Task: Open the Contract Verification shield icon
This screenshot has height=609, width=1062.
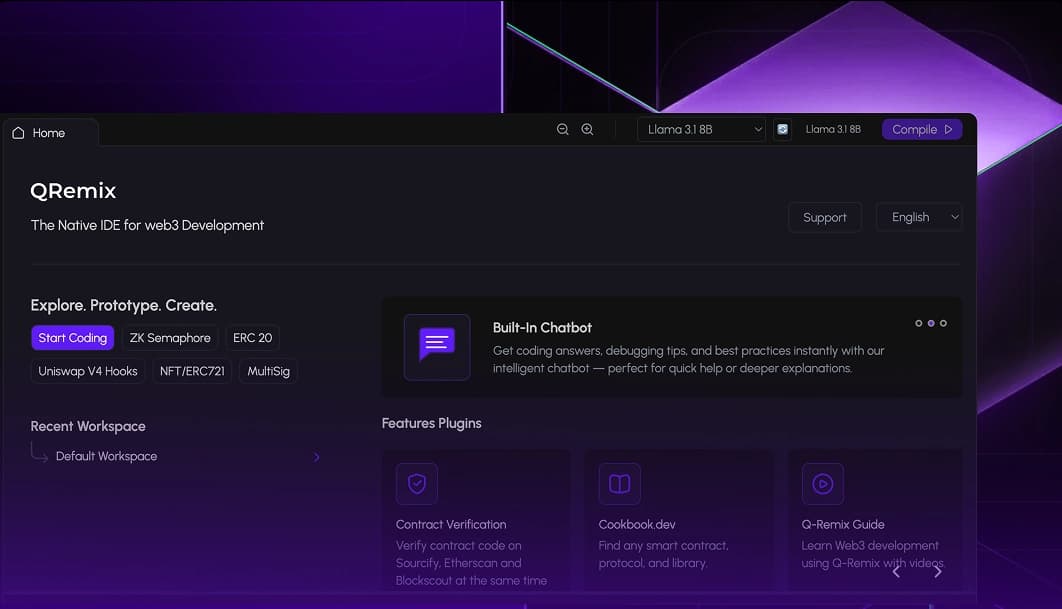Action: coord(417,484)
